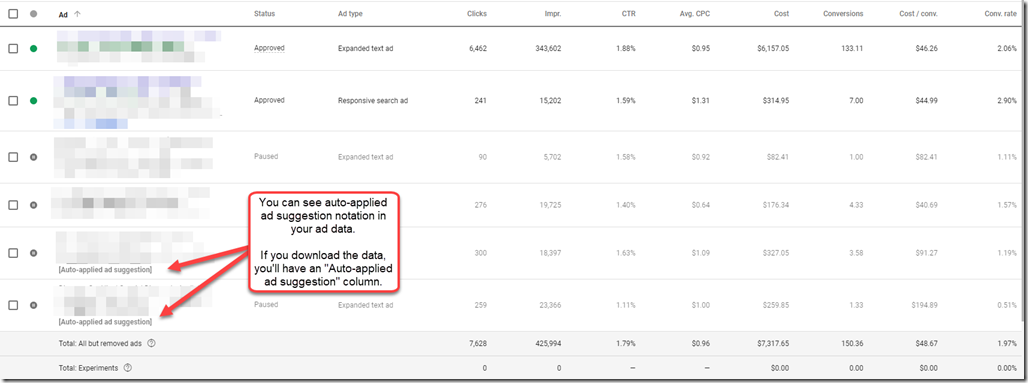This screenshot has height=383, width=1028.
Task: Click the Total: Experiments label
Action: (x=89, y=368)
